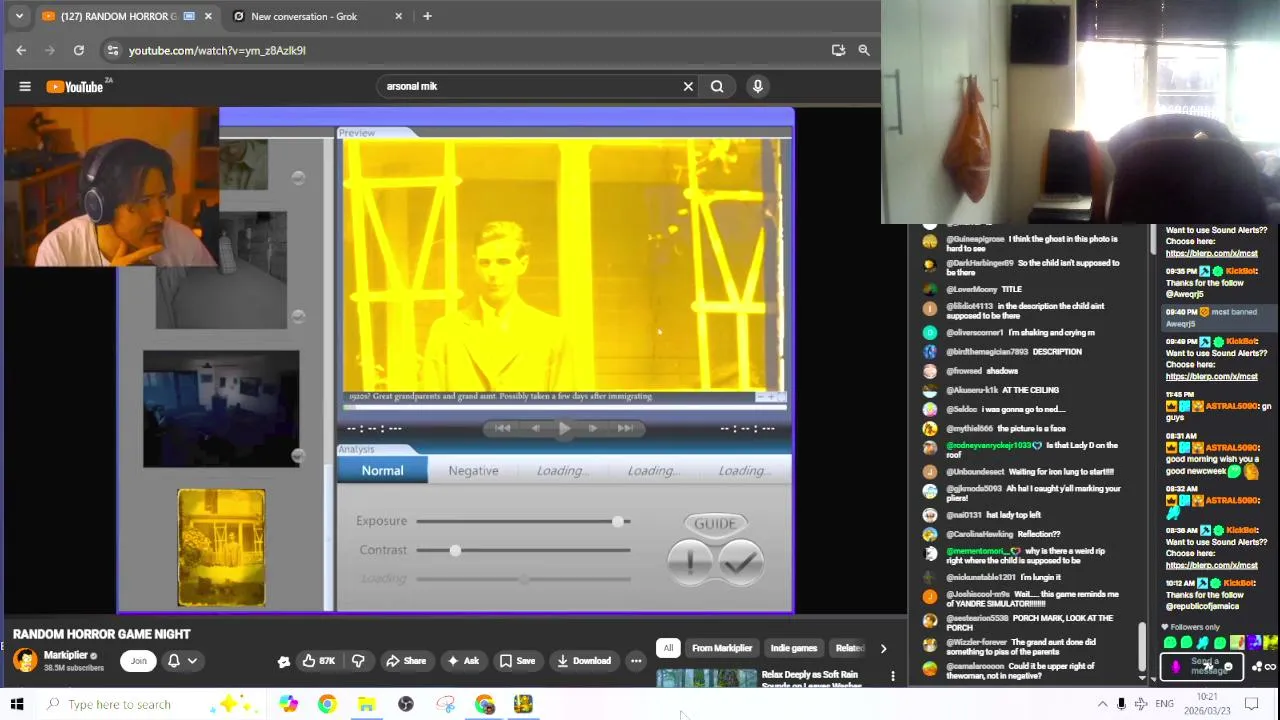Screen dimensions: 1280x720
Task: Open the Windows Start menu
Action: pos(16,704)
